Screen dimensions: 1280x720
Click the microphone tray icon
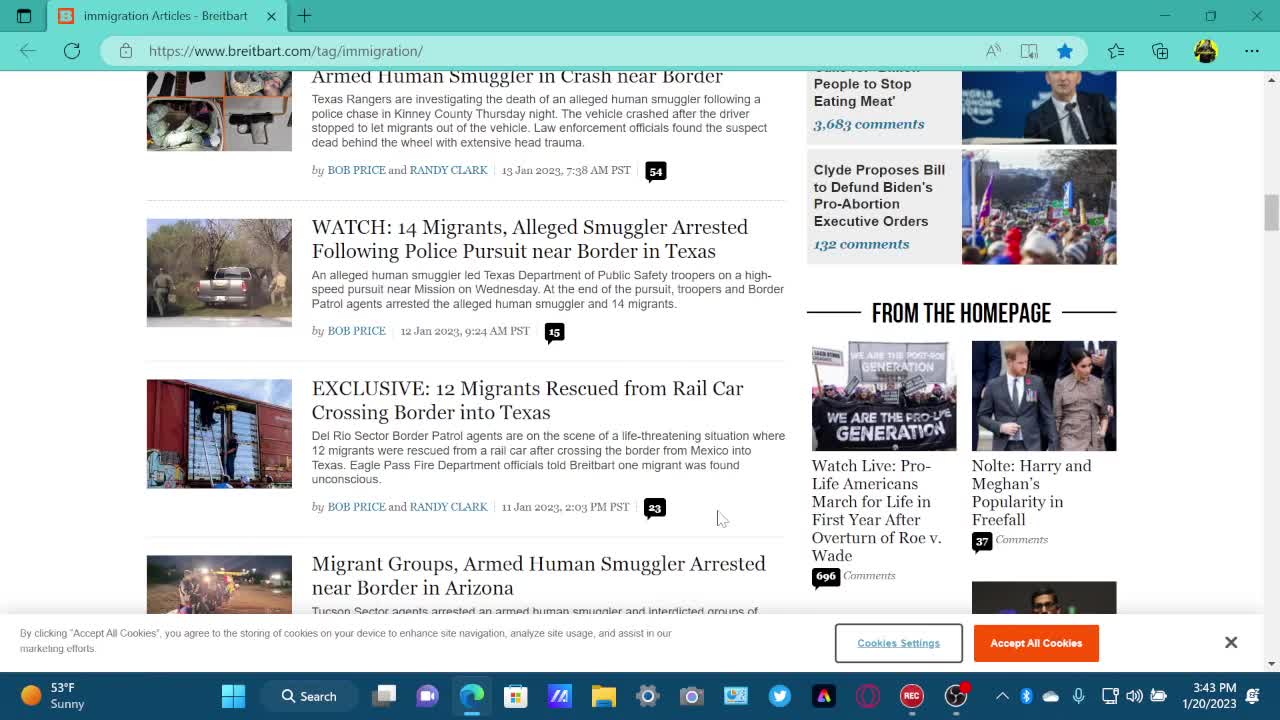[1078, 696]
